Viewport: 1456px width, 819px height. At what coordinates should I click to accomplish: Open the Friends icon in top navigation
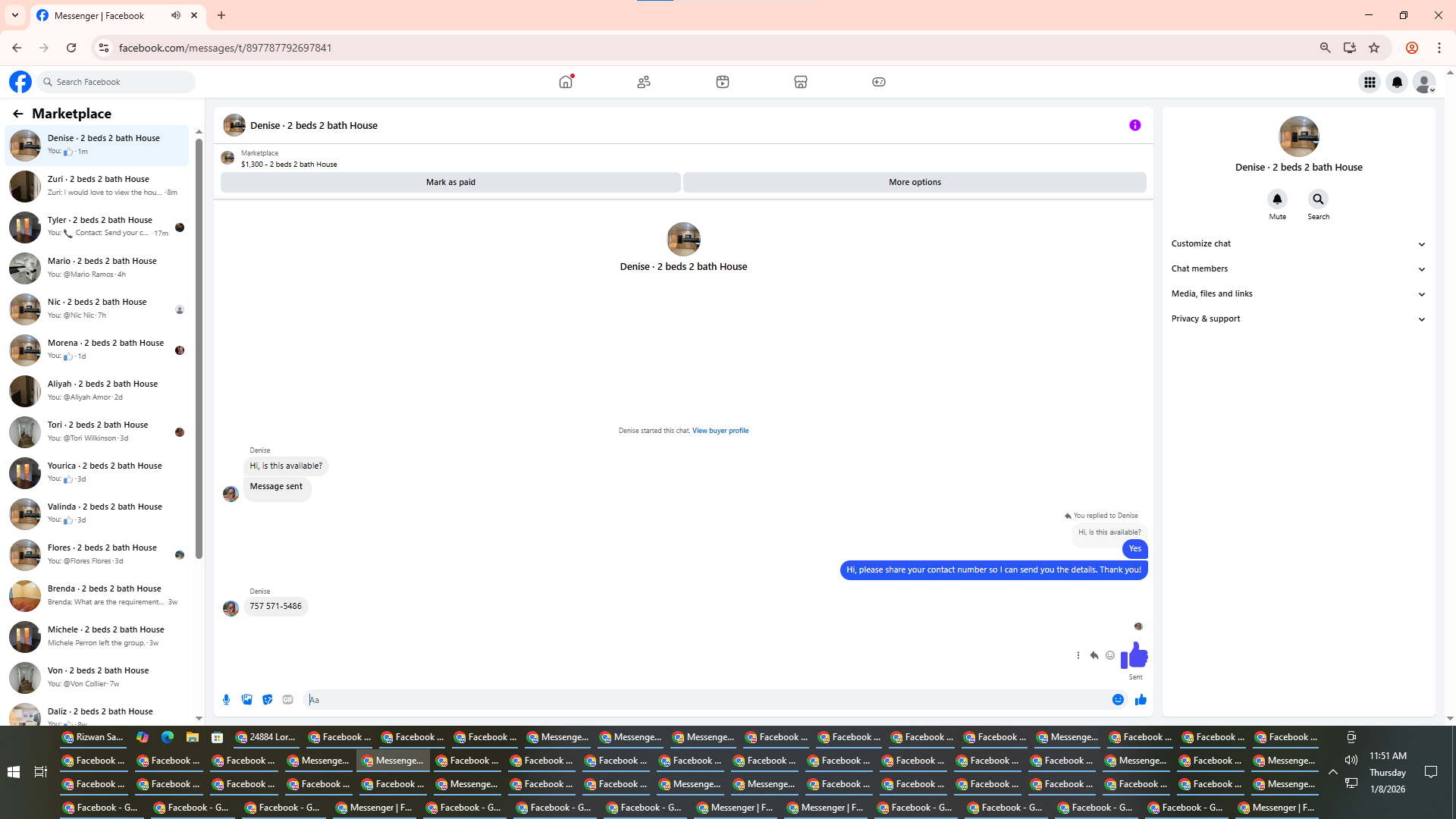pyautogui.click(x=644, y=82)
